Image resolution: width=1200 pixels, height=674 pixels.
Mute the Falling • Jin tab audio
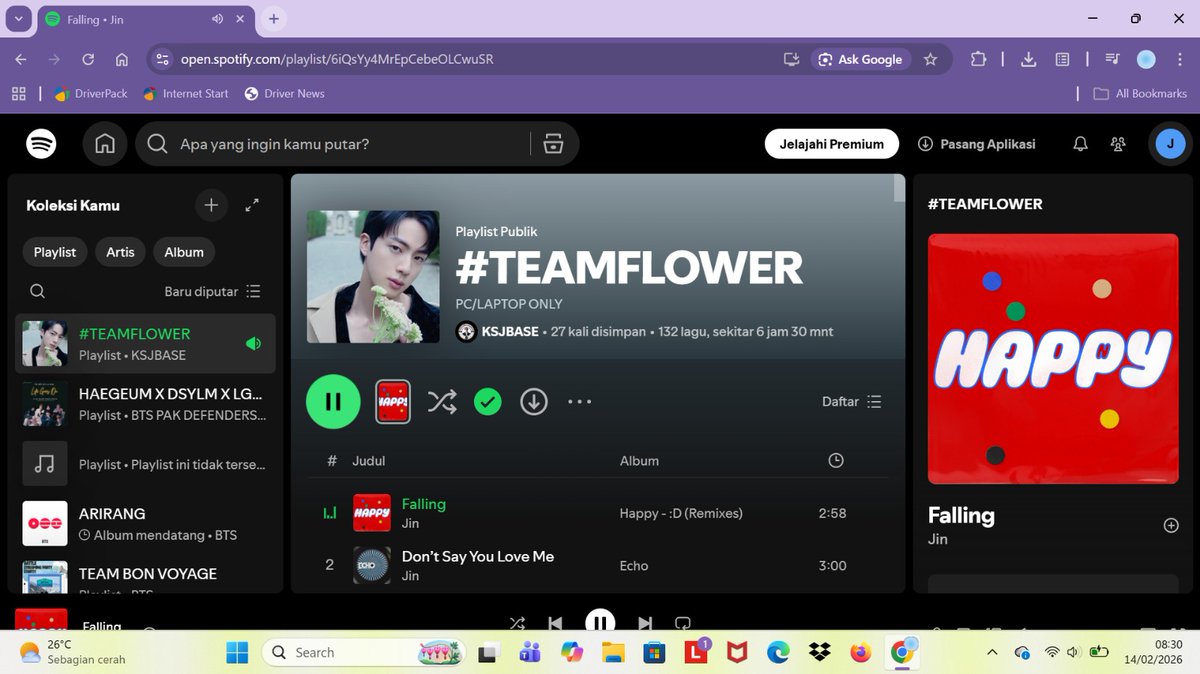click(x=218, y=19)
